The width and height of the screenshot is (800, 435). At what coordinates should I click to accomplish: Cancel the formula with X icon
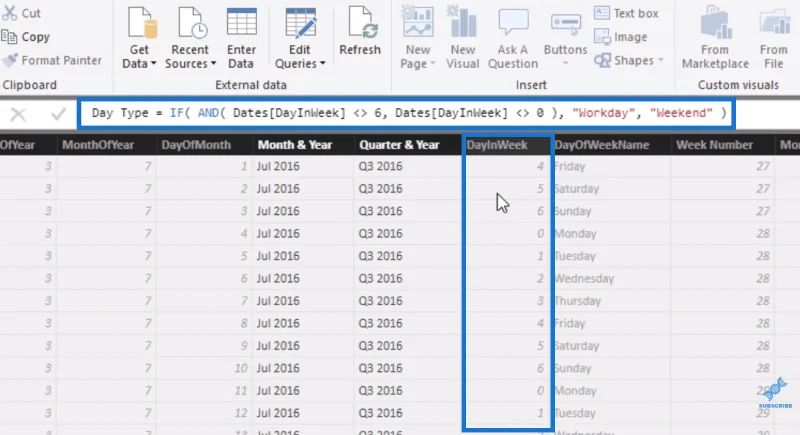18,114
